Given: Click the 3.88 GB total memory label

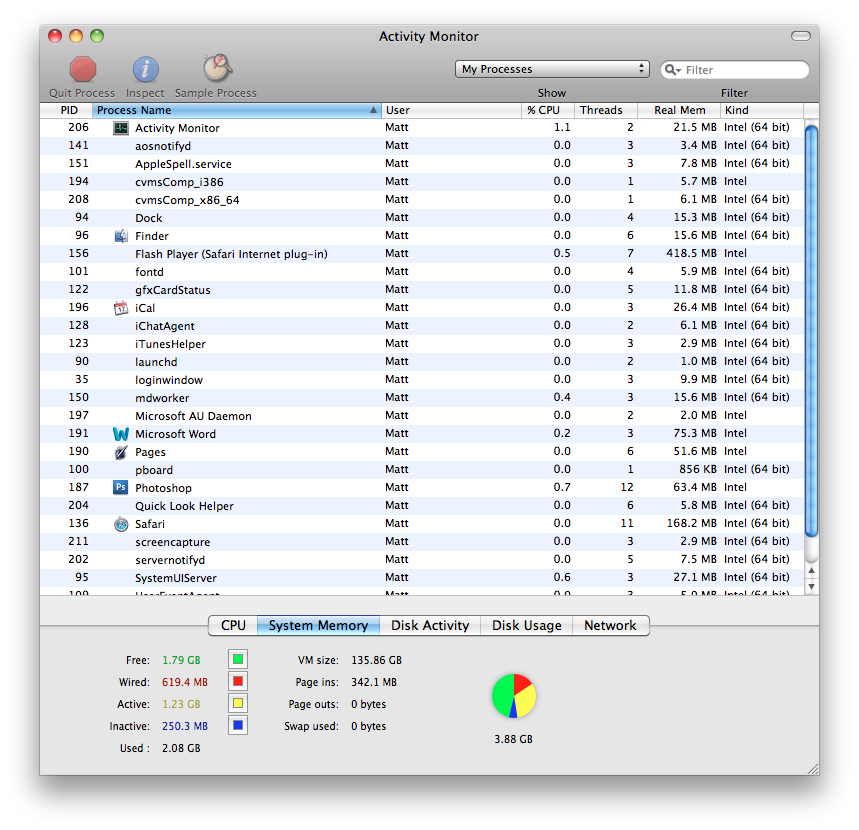Looking at the screenshot, I should click(x=513, y=739).
